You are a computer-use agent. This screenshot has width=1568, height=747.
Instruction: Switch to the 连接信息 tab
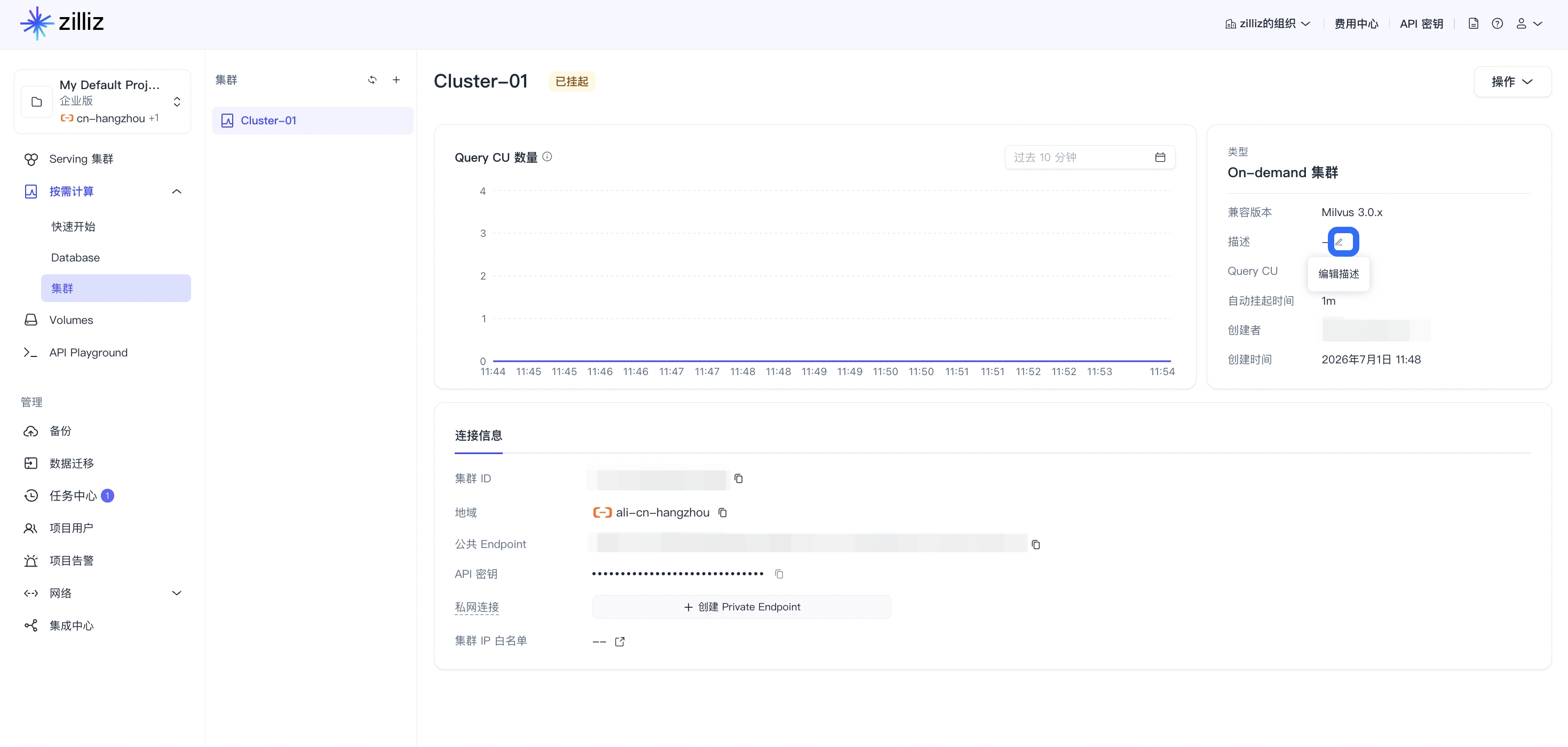click(x=478, y=435)
